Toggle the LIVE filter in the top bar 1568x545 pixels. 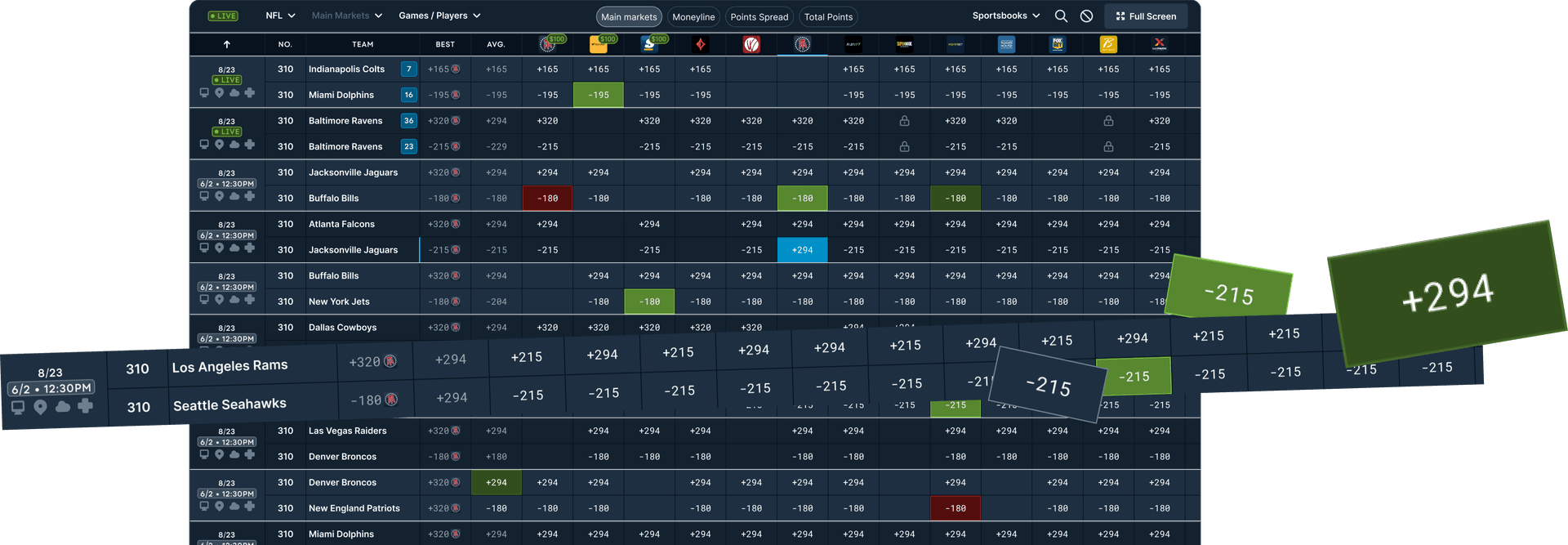[x=223, y=16]
